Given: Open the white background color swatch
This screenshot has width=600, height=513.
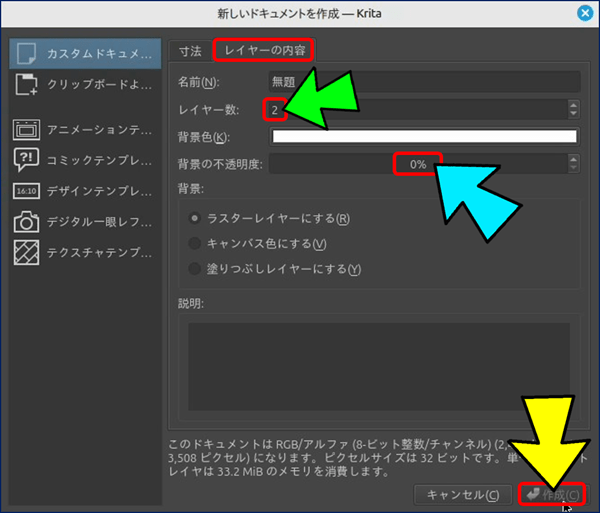Looking at the screenshot, I should (424, 137).
